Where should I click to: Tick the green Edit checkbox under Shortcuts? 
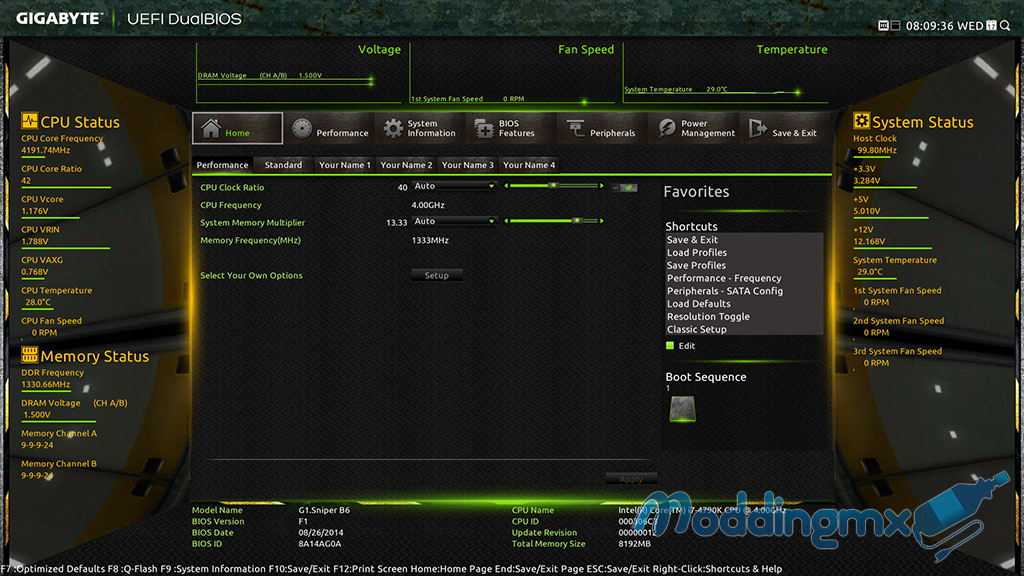670,346
